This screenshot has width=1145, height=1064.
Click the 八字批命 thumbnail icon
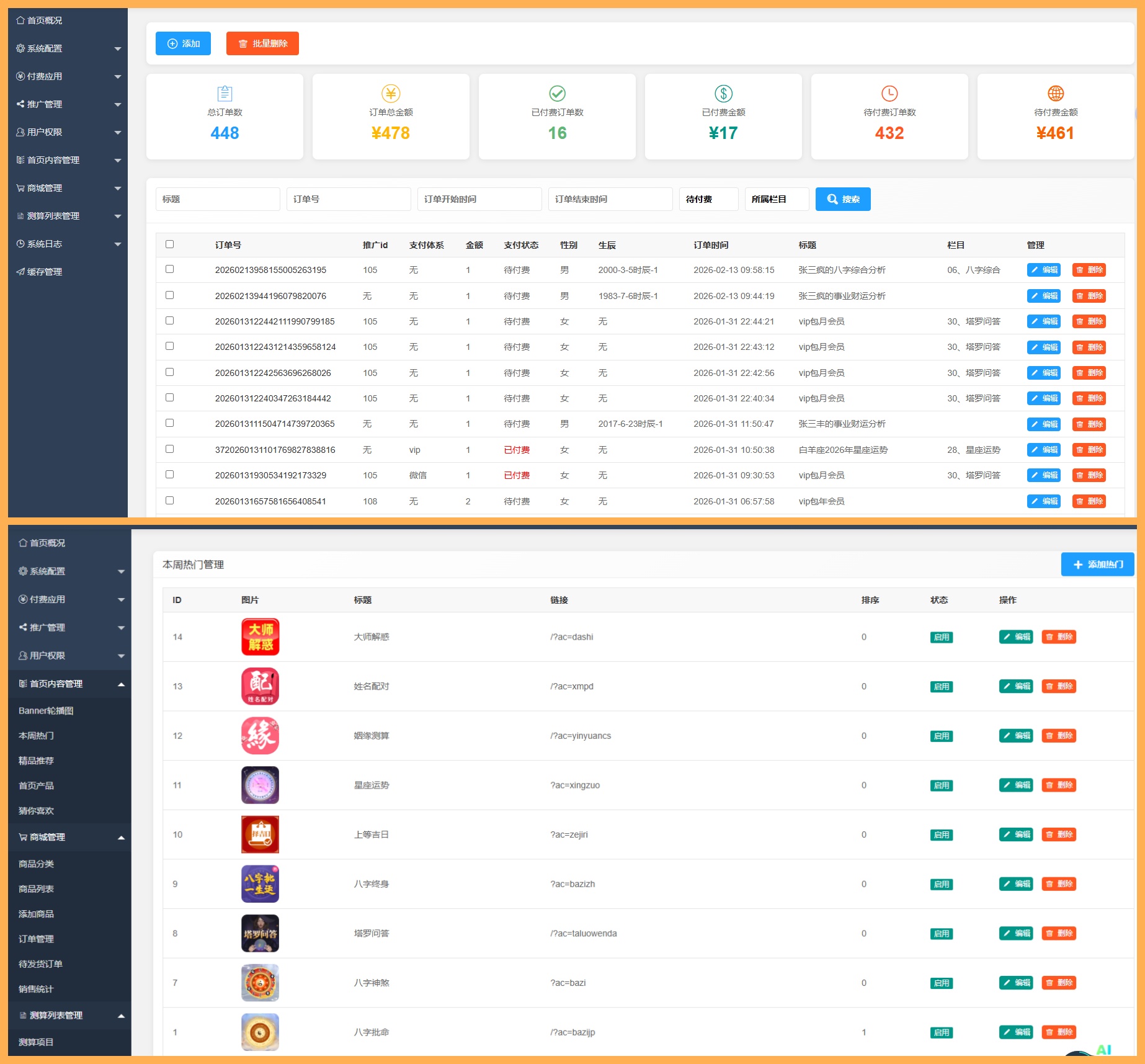pyautogui.click(x=260, y=1032)
